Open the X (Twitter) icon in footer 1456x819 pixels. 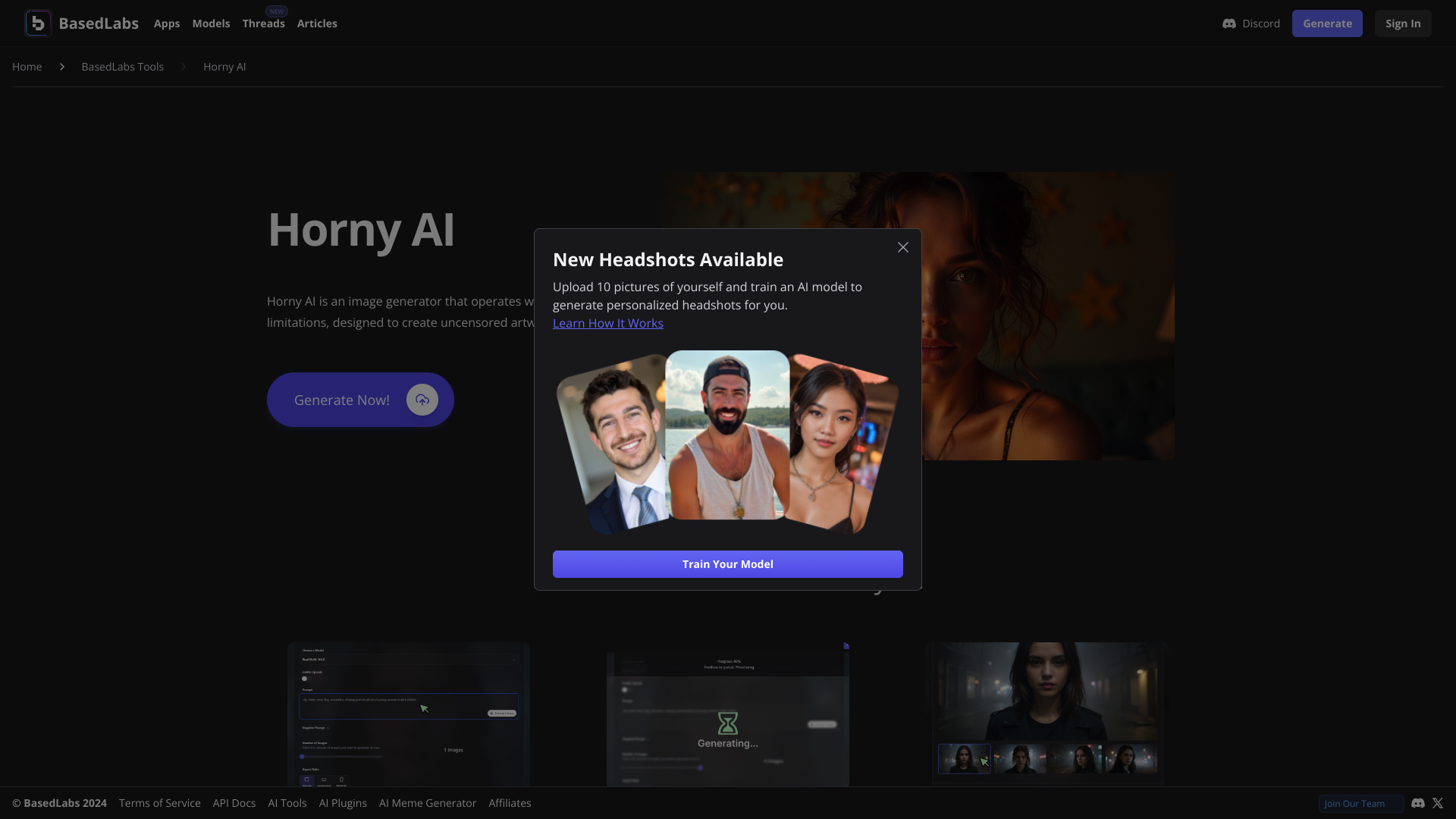click(1438, 803)
